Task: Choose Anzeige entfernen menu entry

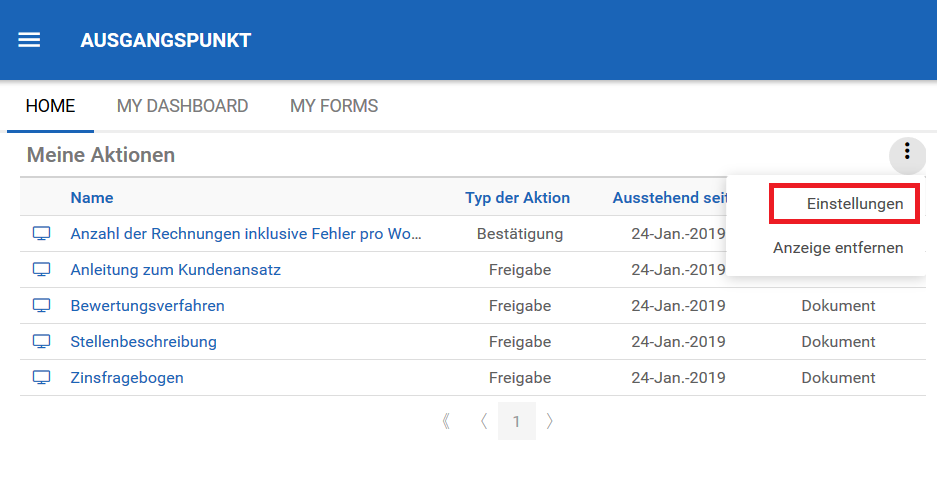Action: pos(838,247)
